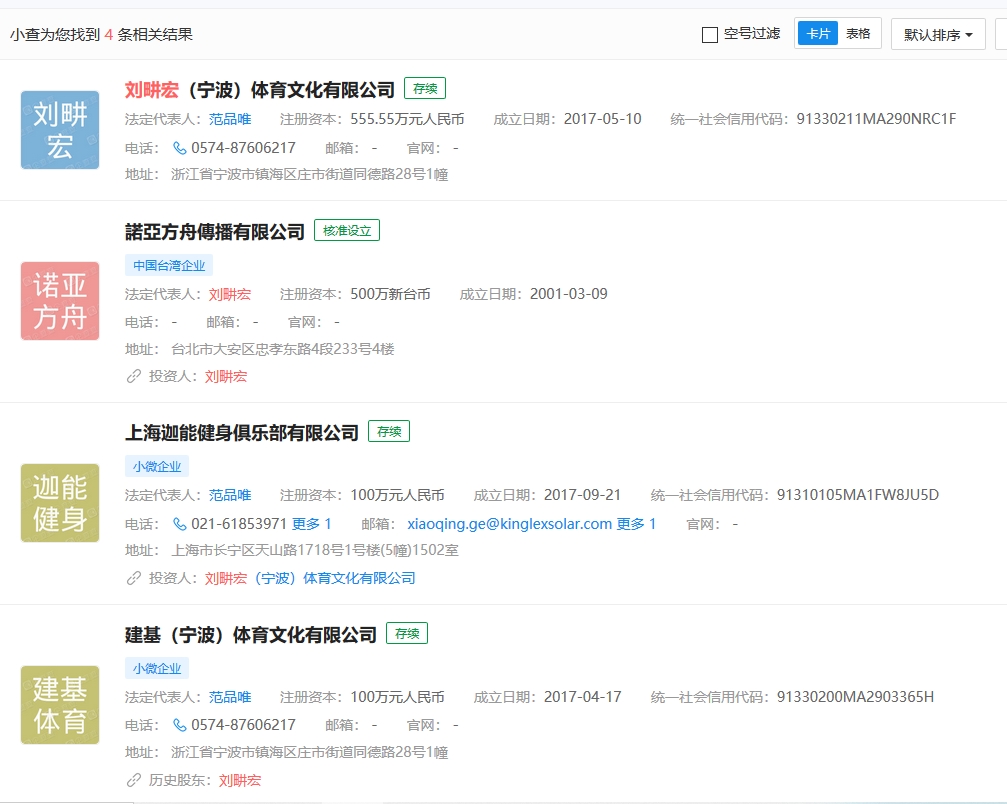This screenshot has height=804, width=1007.
Task: Click email xiaoqing.ge@kinglexsolar.com
Action: click(509, 524)
